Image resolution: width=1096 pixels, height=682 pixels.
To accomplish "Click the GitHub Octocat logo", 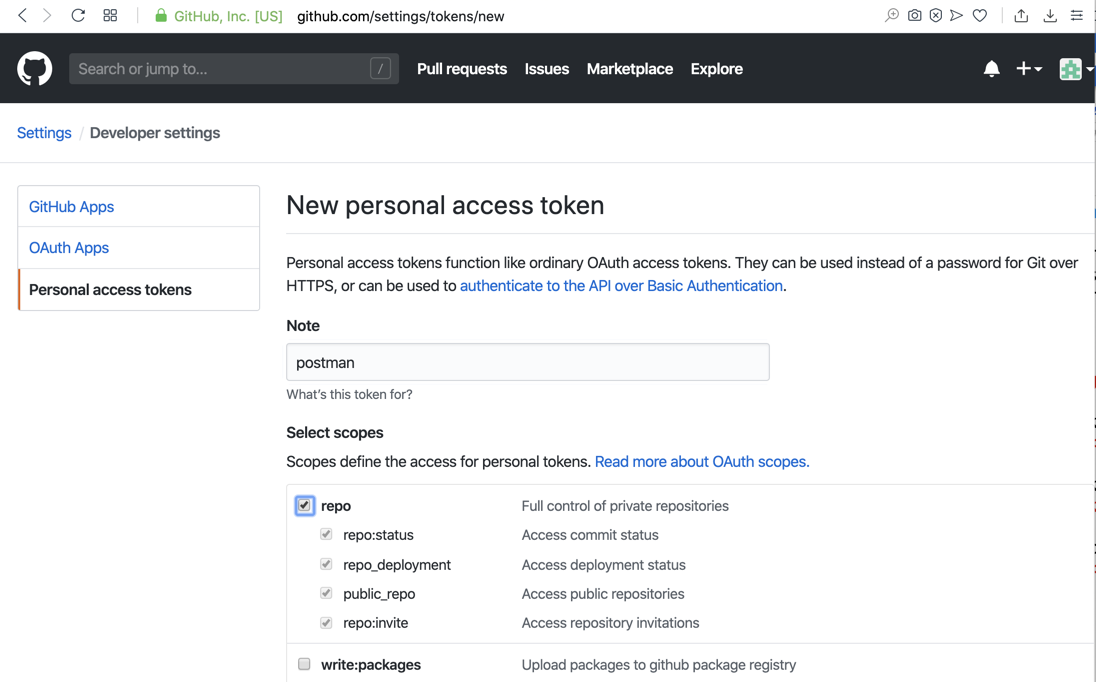I will [35, 69].
